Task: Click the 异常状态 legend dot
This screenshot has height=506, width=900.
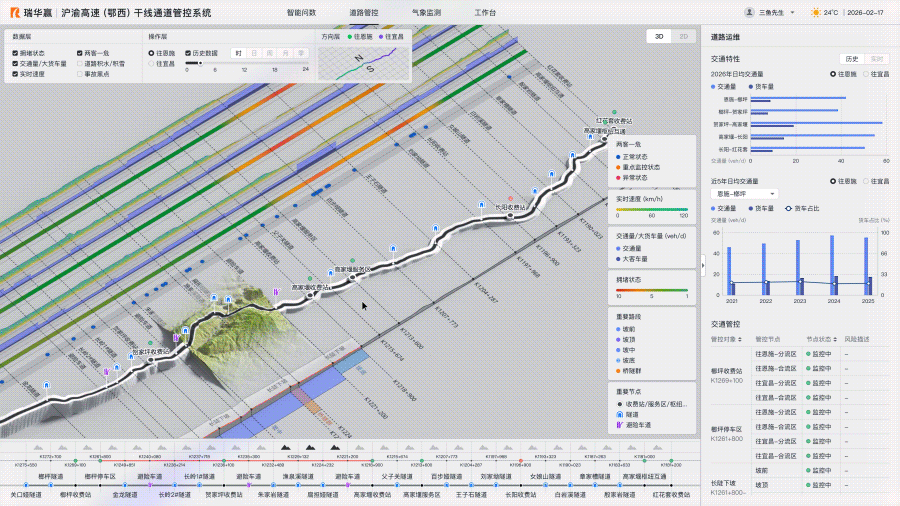Action: point(618,178)
